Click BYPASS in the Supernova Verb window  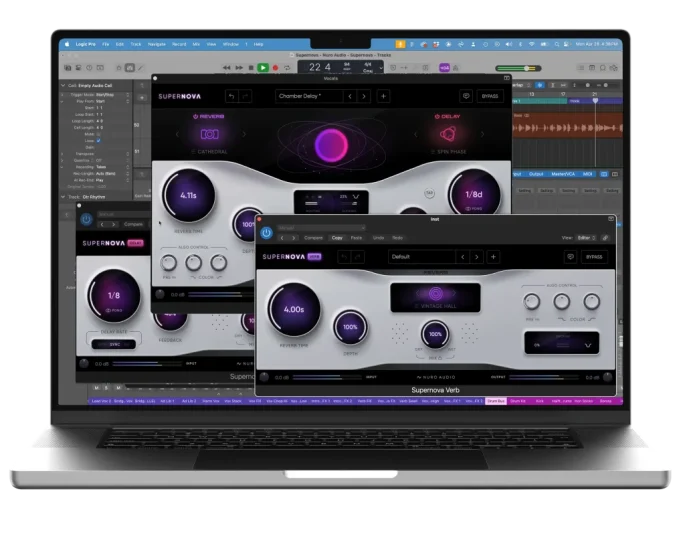pos(594,257)
